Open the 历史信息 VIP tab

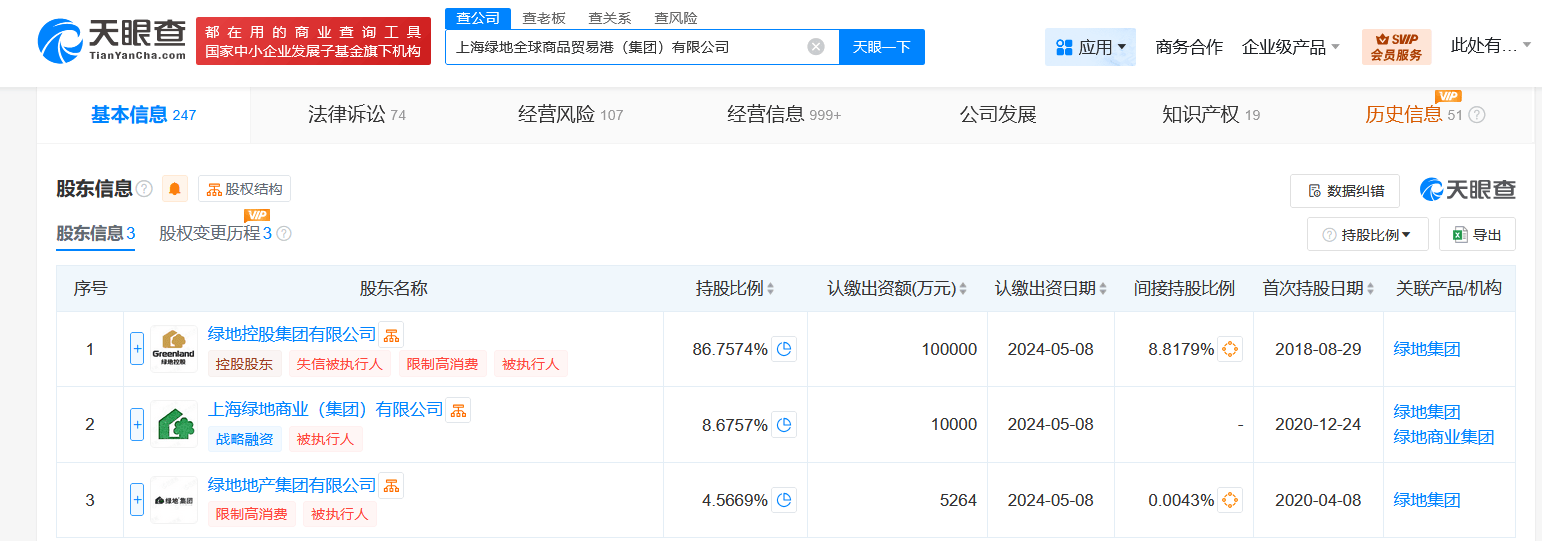point(1414,114)
